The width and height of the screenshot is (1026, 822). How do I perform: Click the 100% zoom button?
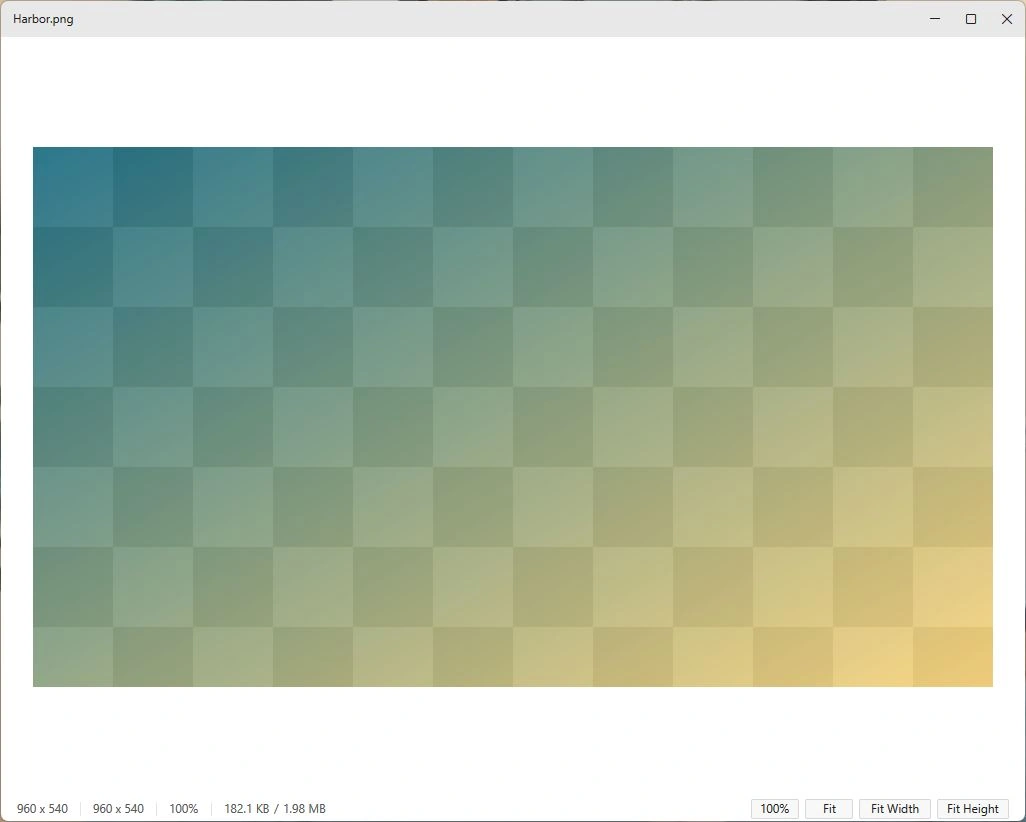click(x=774, y=808)
